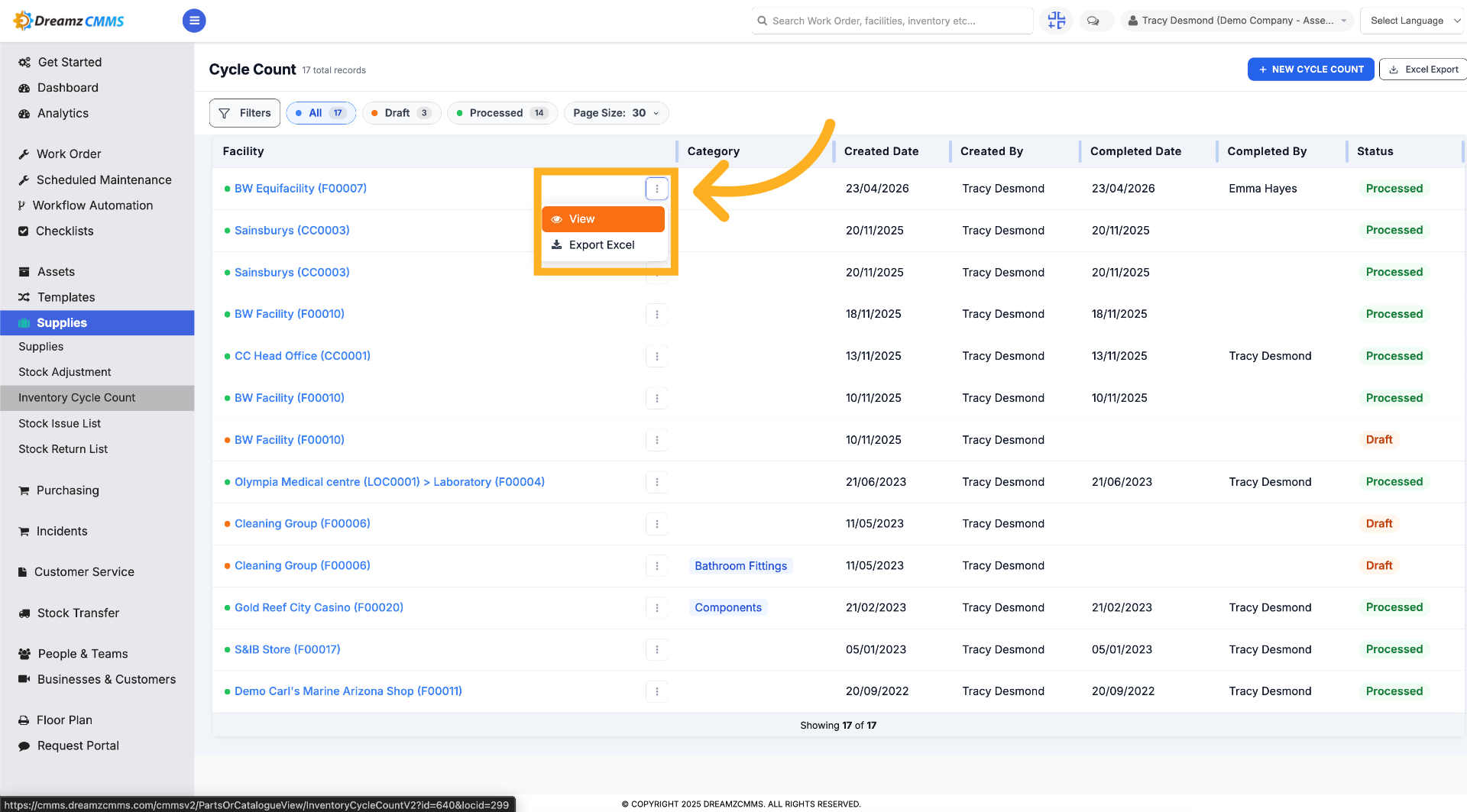The image size is (1467, 812).
Task: Click the Filters funnel button
Action: [244, 113]
